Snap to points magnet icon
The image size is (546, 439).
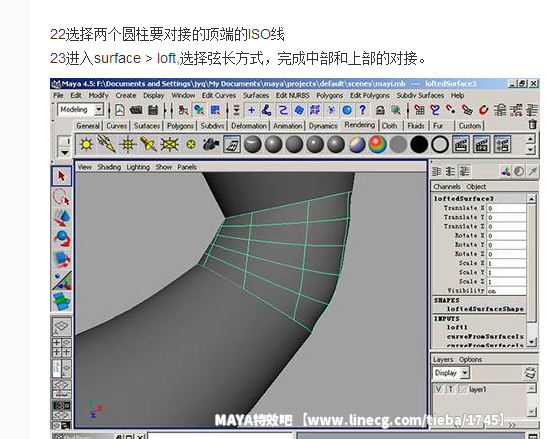tap(451, 110)
